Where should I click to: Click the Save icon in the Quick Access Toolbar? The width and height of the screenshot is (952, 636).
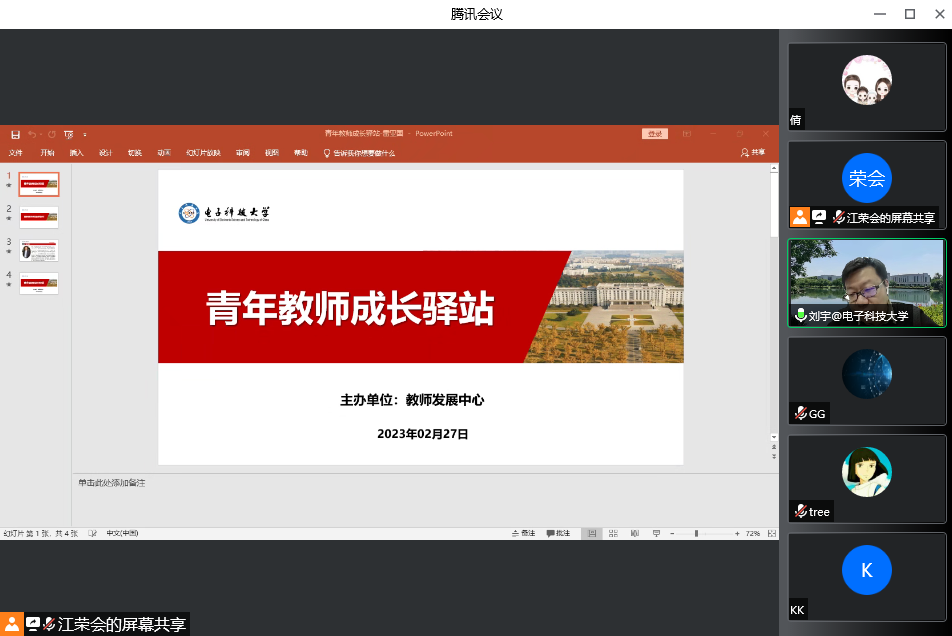[15, 134]
